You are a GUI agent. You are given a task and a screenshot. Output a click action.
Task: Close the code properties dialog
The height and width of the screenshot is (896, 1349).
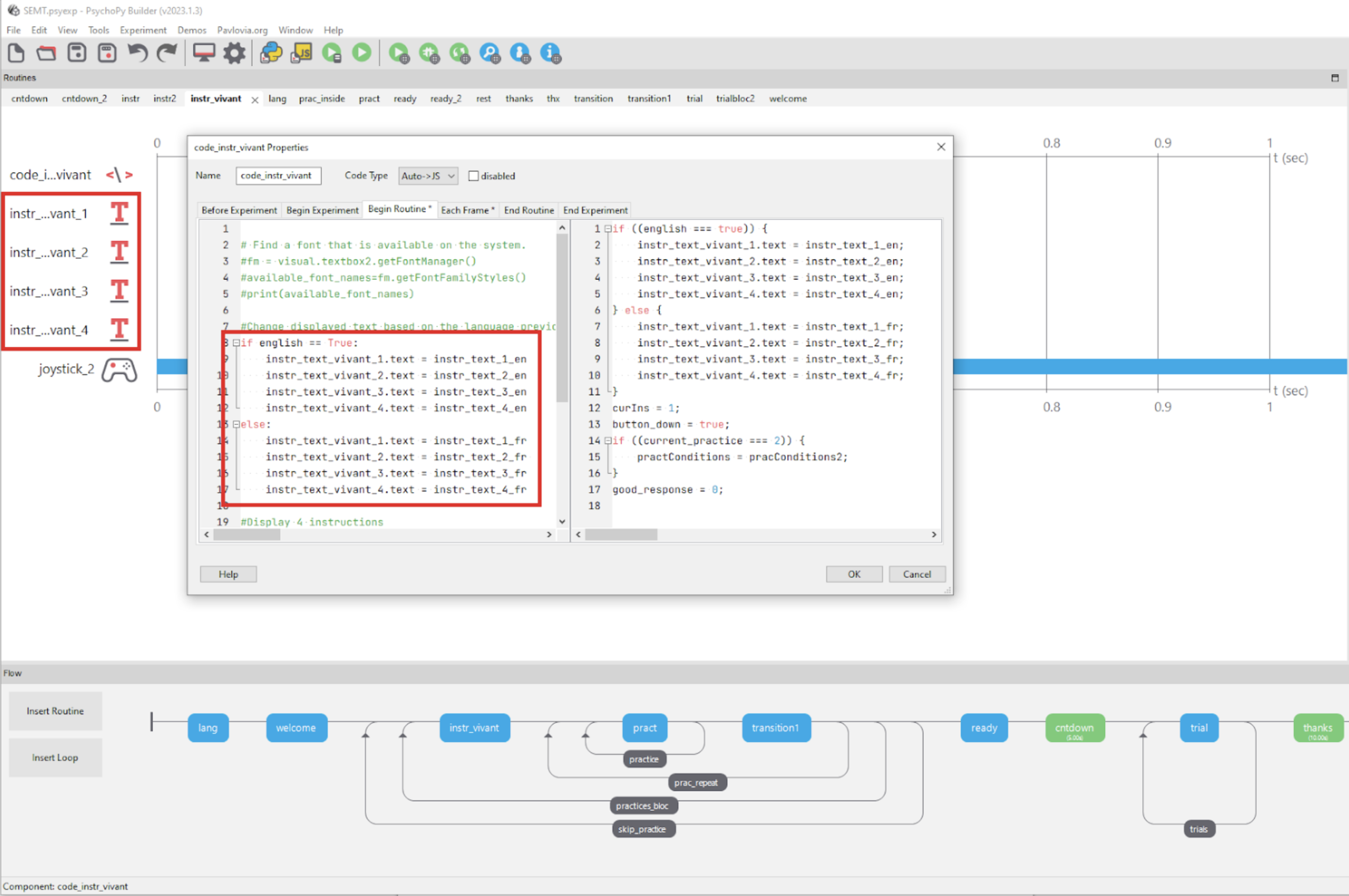941,147
